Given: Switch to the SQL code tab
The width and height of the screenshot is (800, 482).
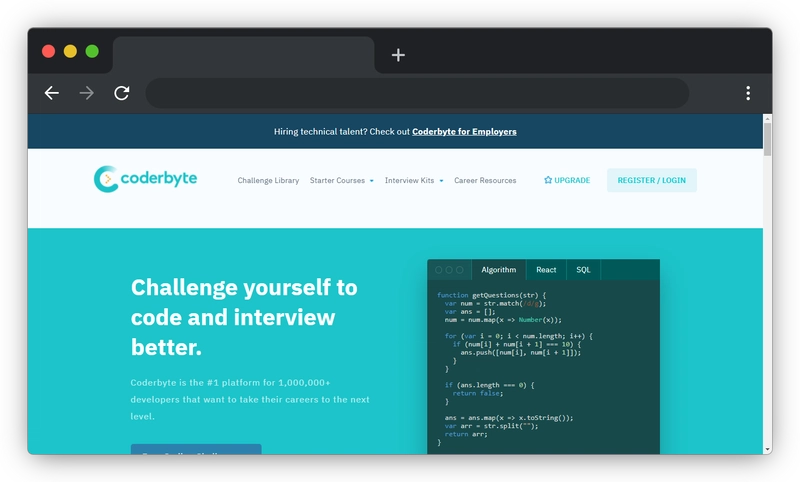Looking at the screenshot, I should pyautogui.click(x=583, y=270).
